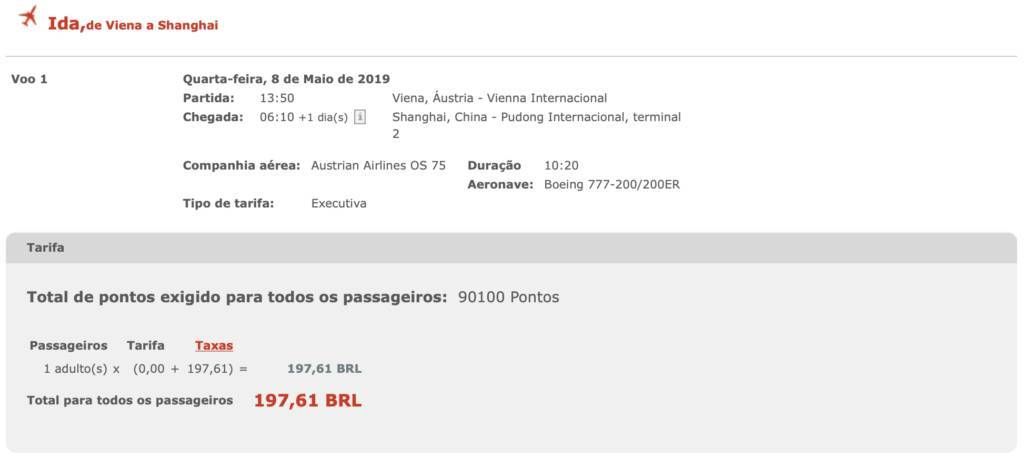Click Austrian Airlines OS 75 flight number
Viewport: 1024px width, 456px height.
[378, 166]
